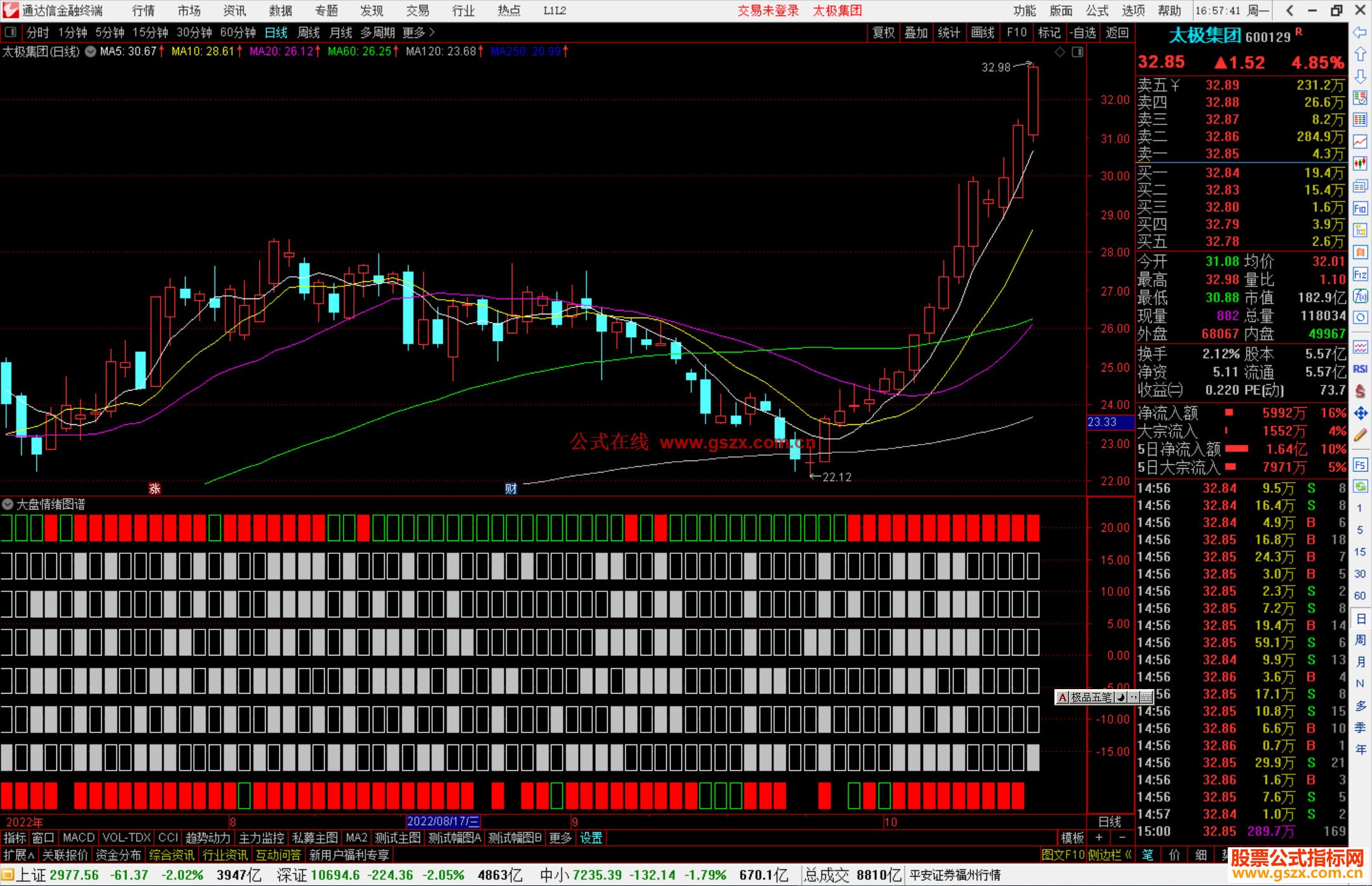1372x886 pixels.
Task: Switch to the 分时 time-sharing tab
Action: 37,32
